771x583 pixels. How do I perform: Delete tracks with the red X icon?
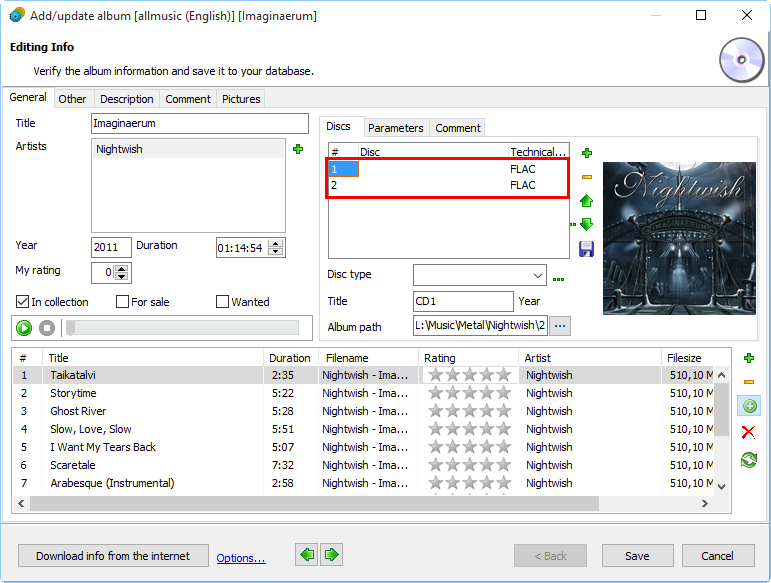point(748,432)
